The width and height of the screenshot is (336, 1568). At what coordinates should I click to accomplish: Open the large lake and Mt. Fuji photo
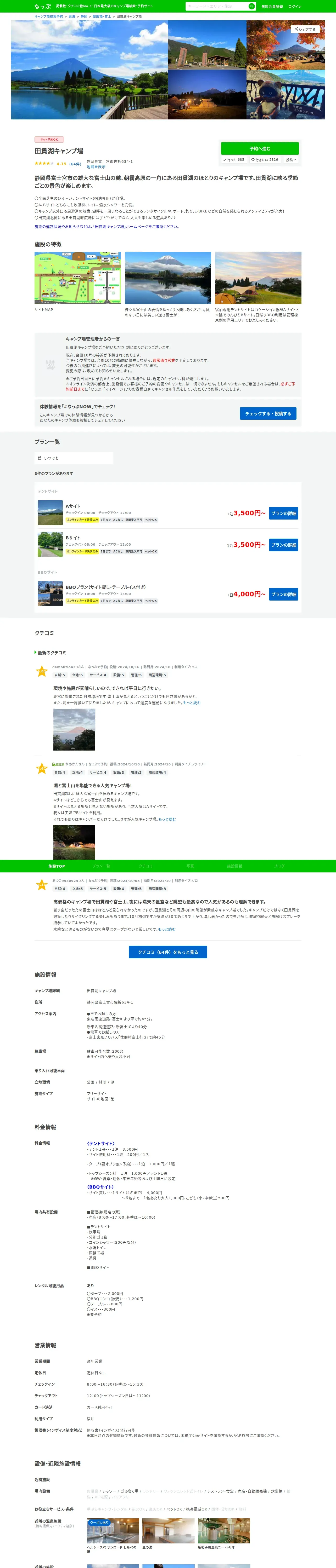tap(89, 70)
